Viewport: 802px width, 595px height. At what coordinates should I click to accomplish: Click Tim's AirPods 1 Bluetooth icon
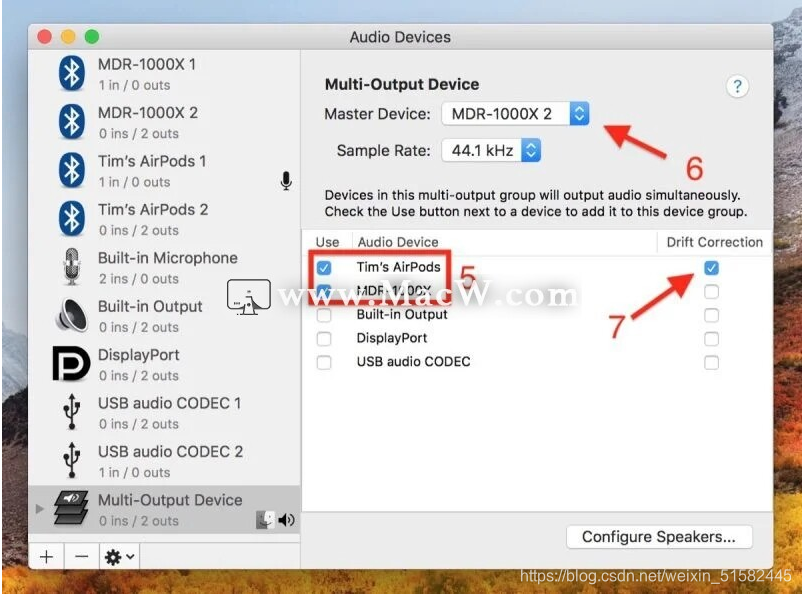(72, 170)
